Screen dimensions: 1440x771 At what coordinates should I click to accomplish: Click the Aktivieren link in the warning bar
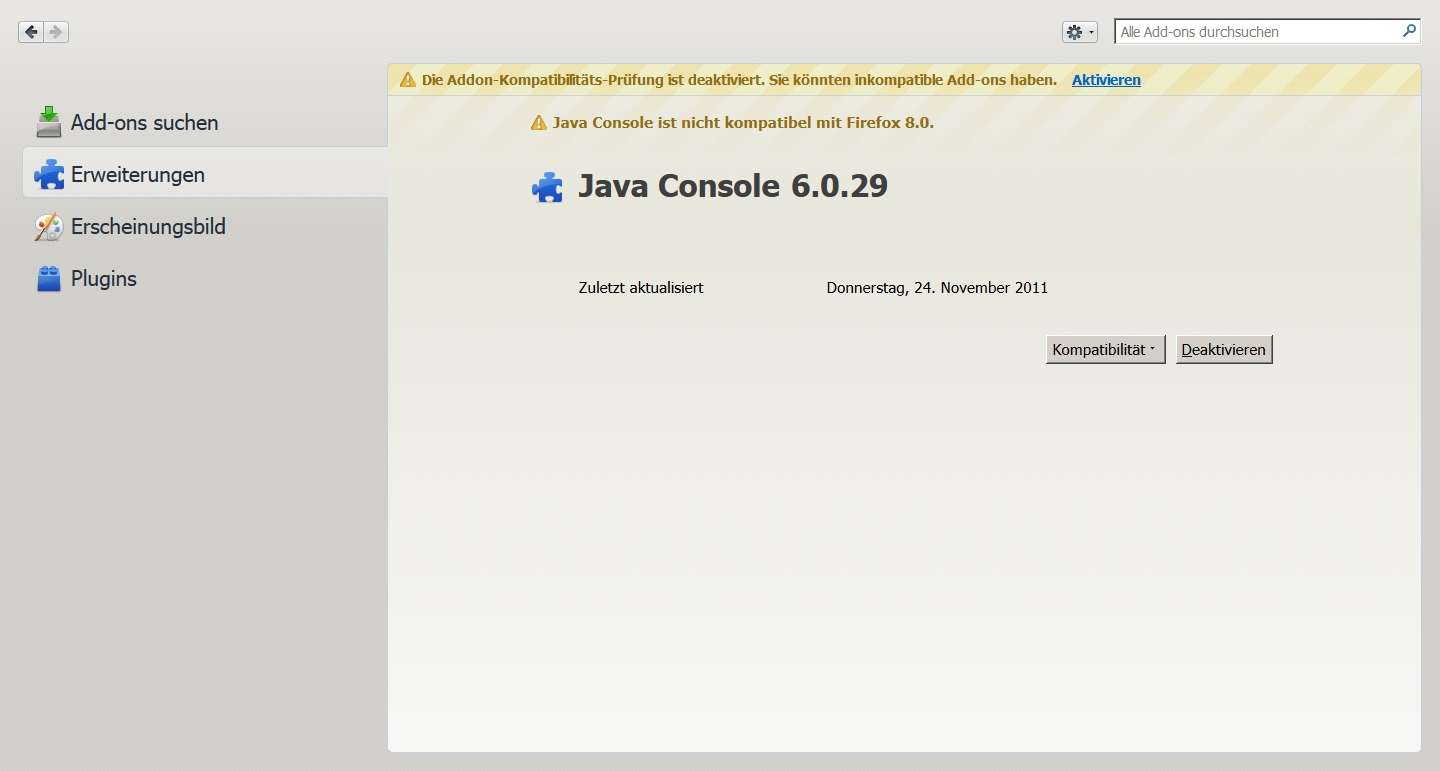(1106, 80)
